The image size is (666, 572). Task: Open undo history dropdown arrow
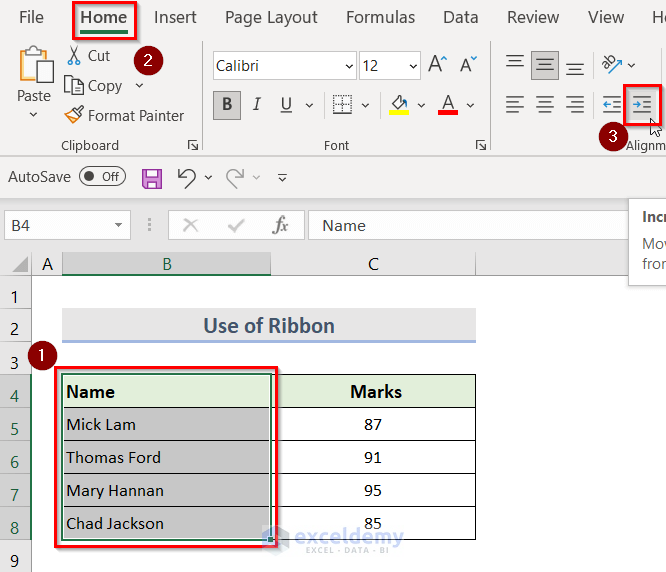(208, 178)
